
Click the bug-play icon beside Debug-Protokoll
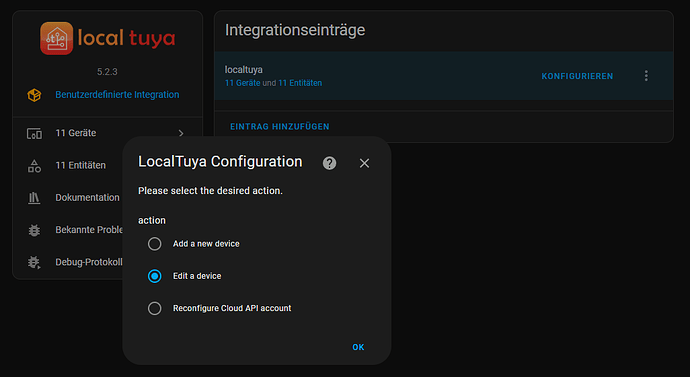point(34,262)
